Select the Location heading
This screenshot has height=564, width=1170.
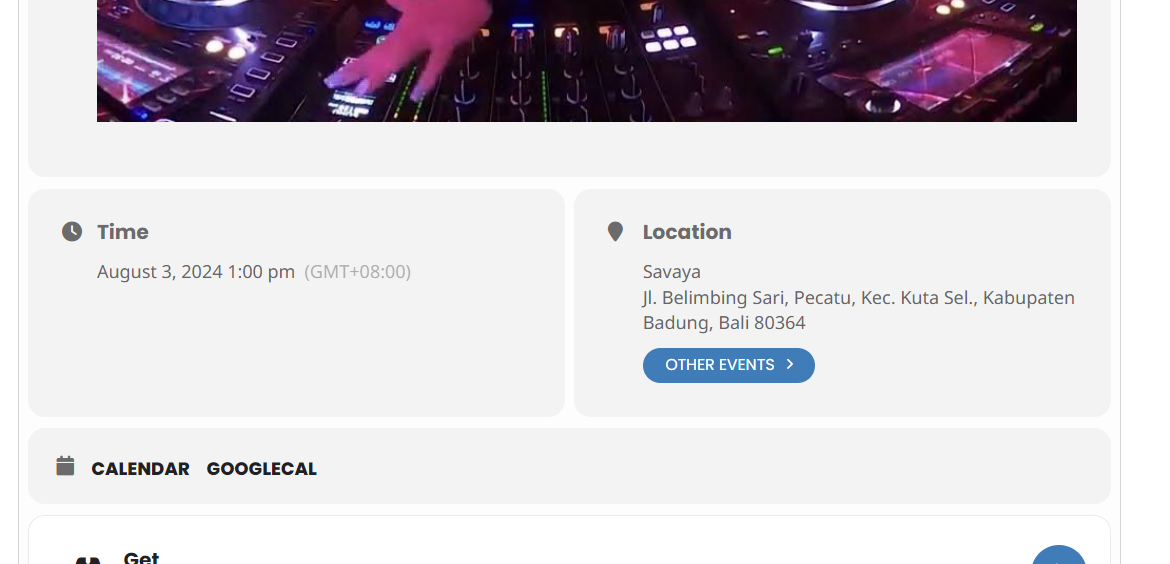pyautogui.click(x=687, y=232)
